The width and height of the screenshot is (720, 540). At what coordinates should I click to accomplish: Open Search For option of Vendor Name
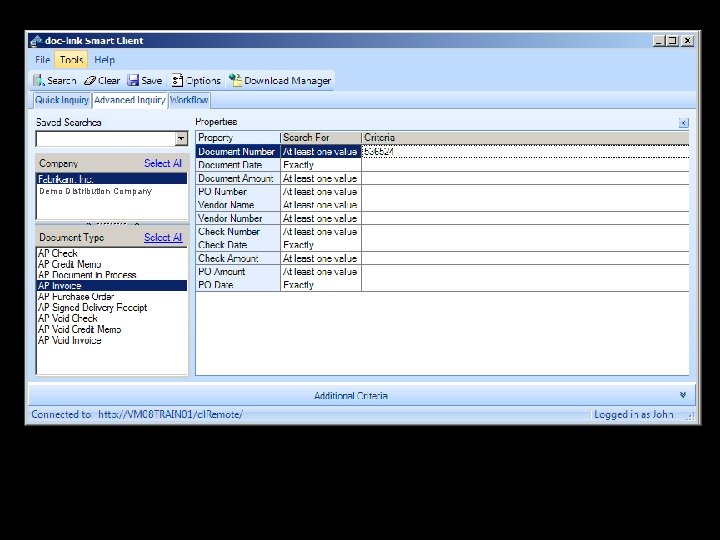(321, 205)
